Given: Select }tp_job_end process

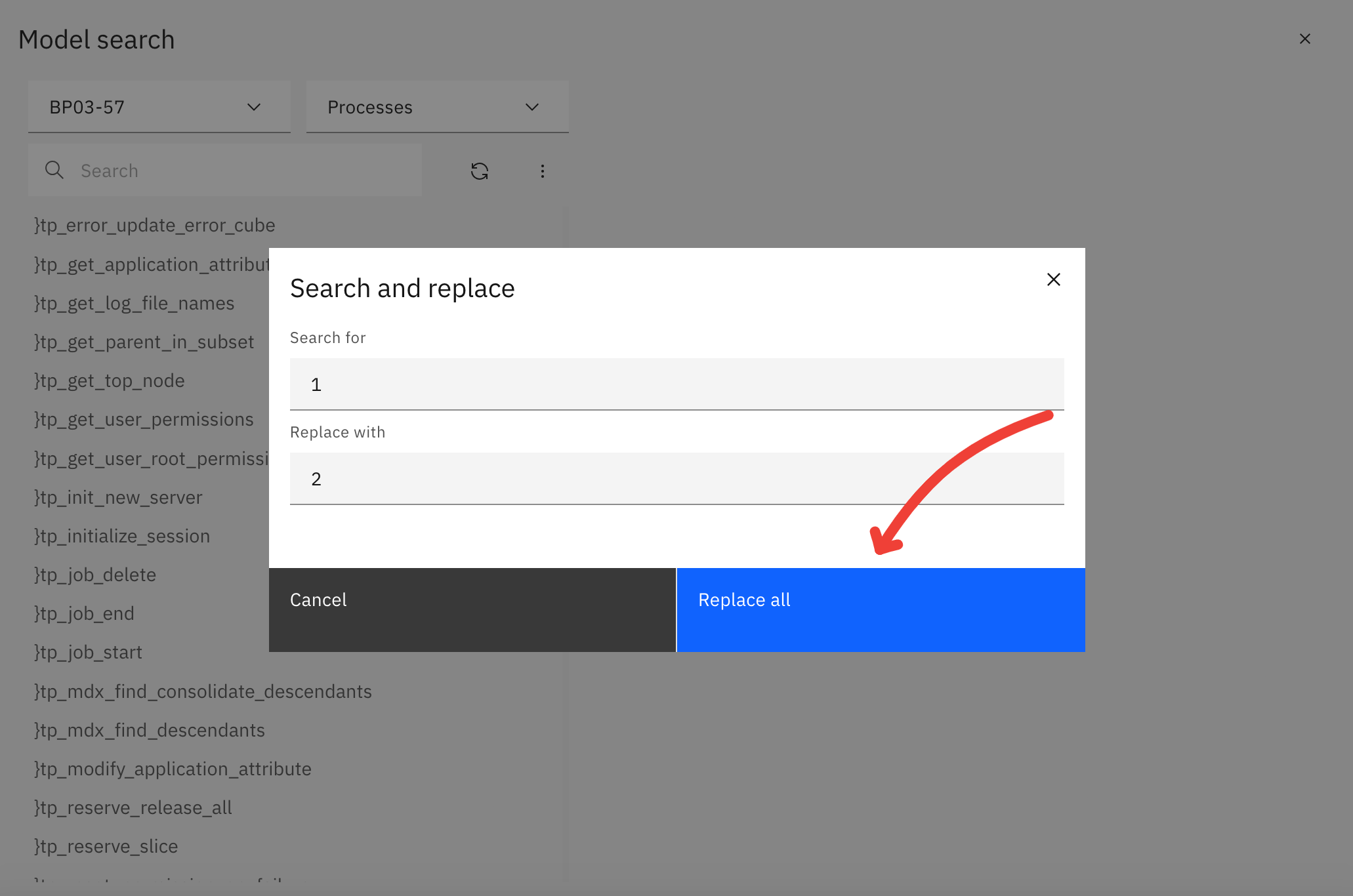Looking at the screenshot, I should [84, 614].
